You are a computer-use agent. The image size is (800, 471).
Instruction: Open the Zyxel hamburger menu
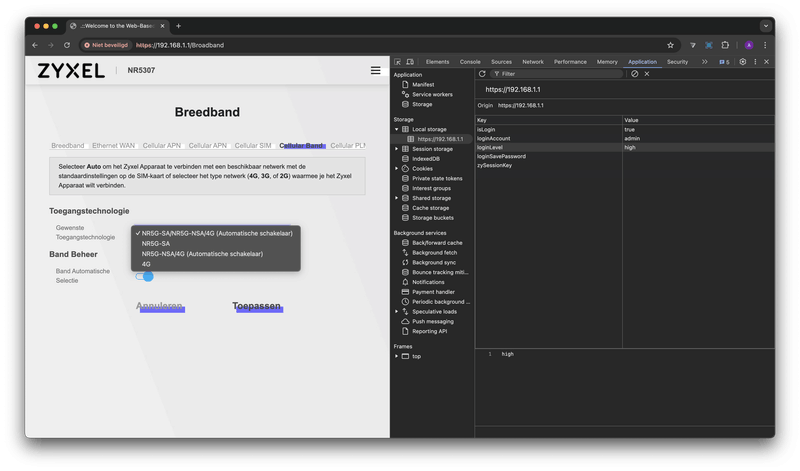375,71
